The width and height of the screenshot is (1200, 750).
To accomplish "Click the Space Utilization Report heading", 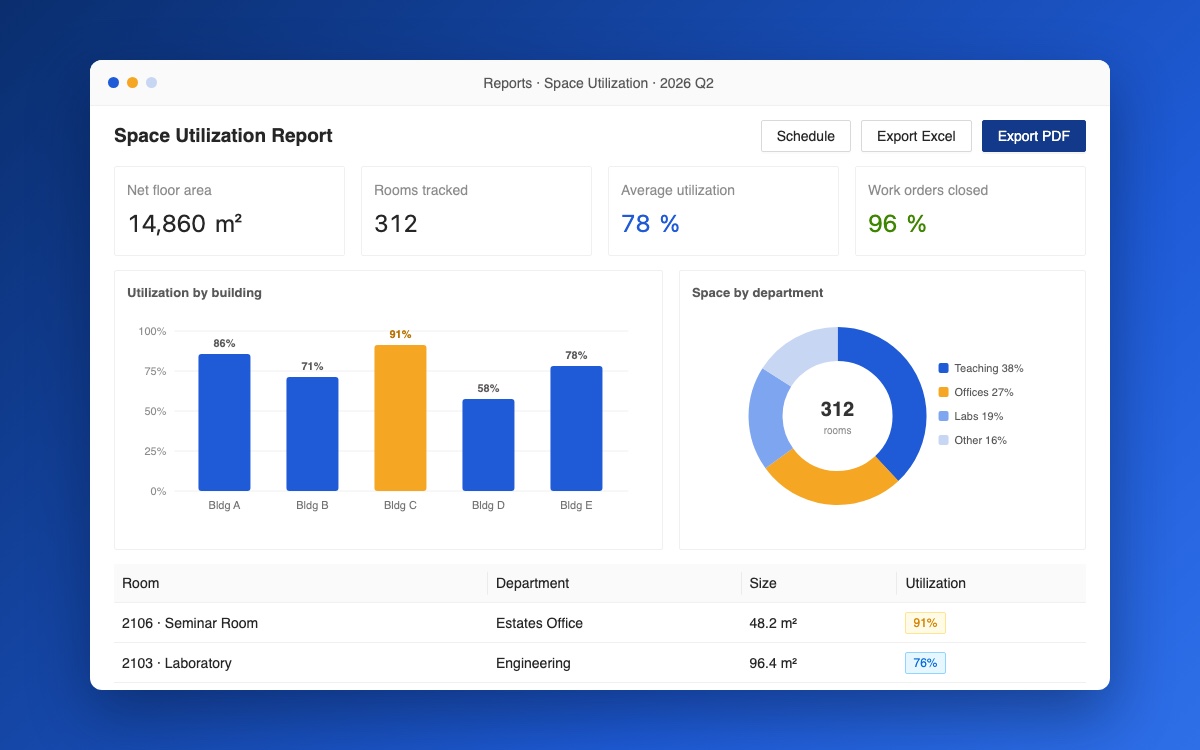I will [223, 136].
